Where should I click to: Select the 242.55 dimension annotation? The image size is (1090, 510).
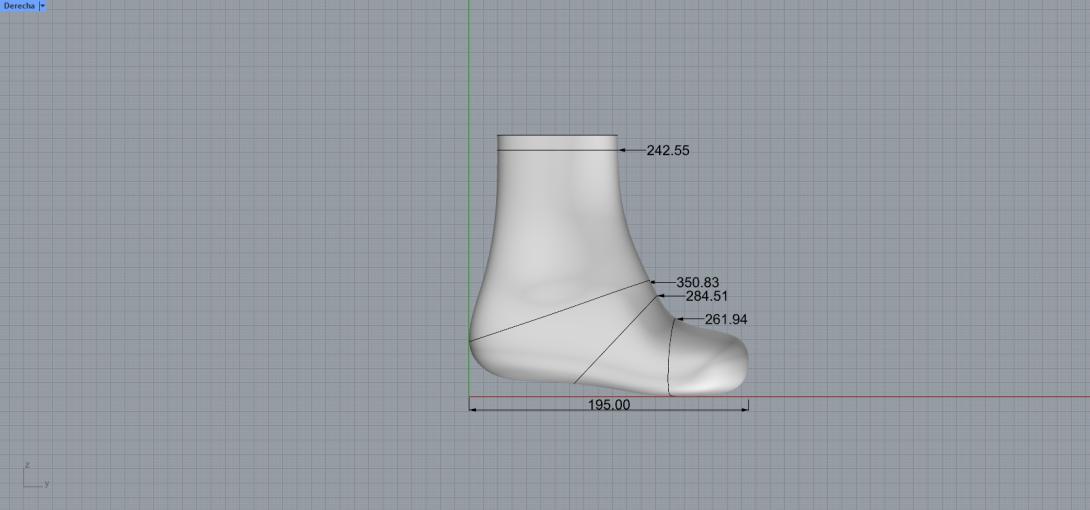coord(667,151)
